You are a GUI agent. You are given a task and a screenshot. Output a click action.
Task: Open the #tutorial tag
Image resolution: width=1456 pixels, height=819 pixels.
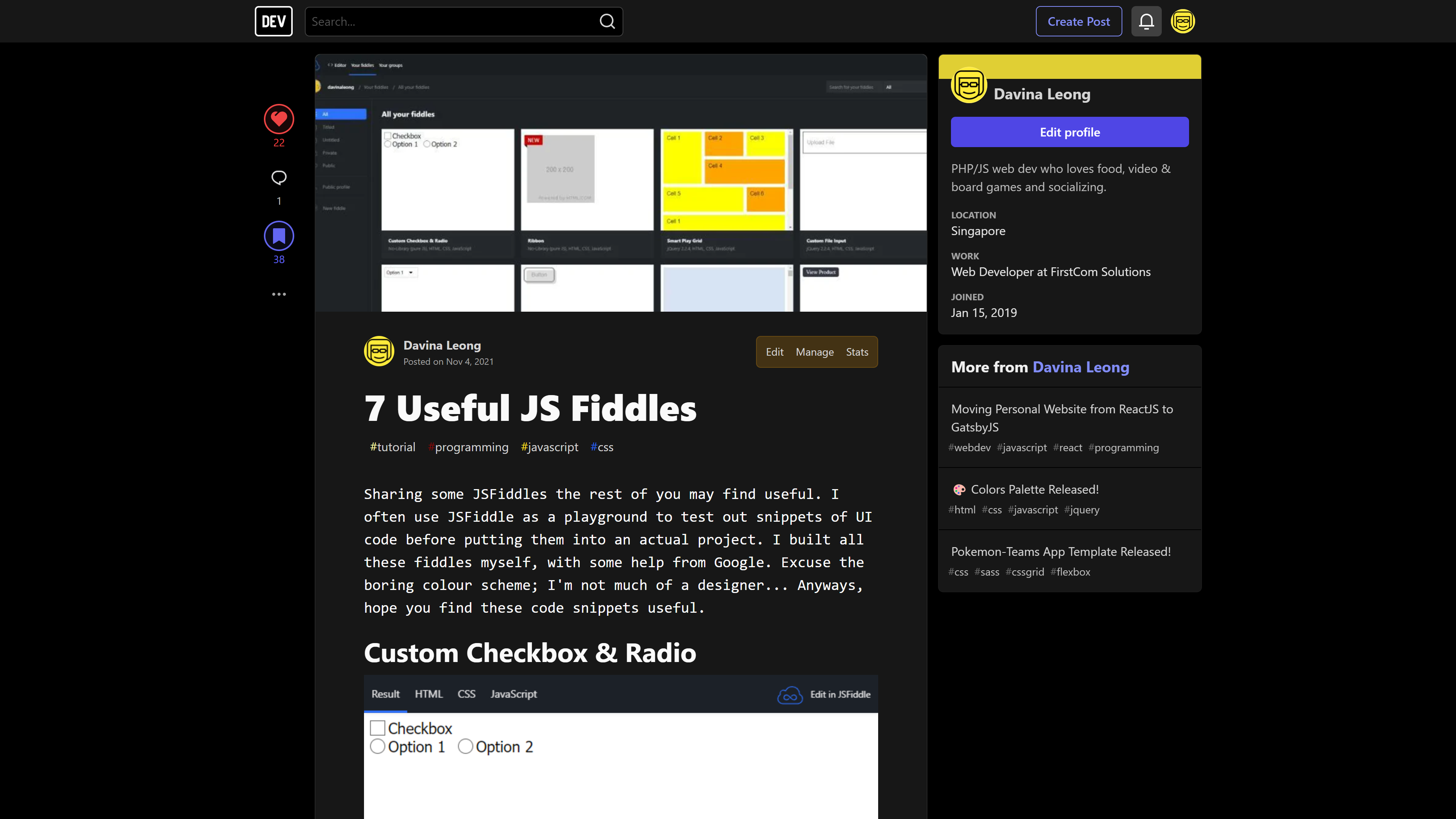tap(392, 447)
